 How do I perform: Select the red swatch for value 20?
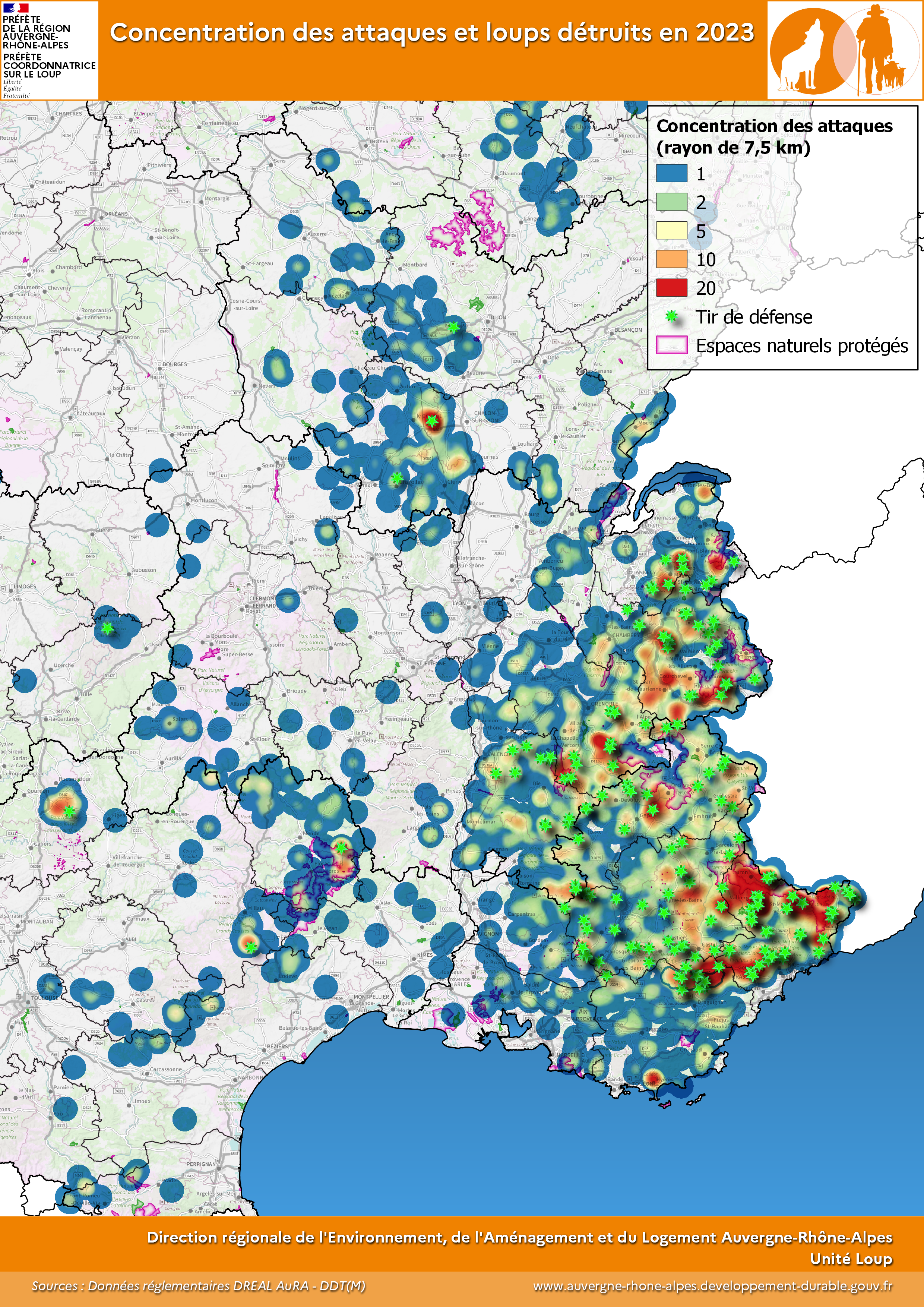[671, 287]
